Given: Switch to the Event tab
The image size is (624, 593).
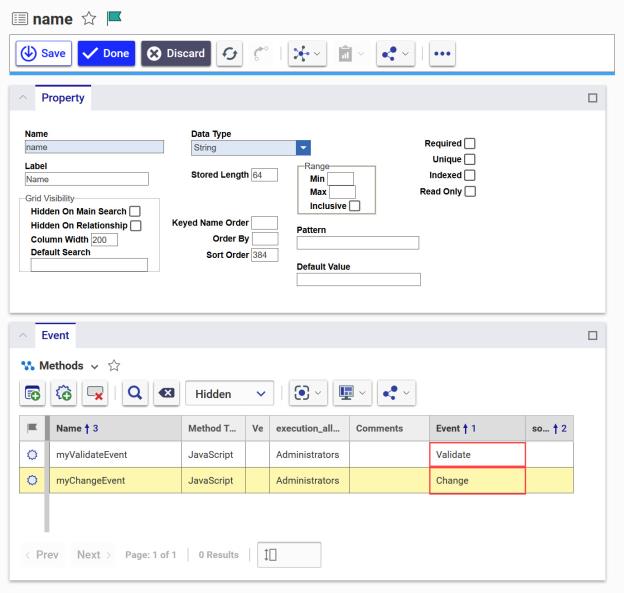Looking at the screenshot, I should click(x=55, y=335).
